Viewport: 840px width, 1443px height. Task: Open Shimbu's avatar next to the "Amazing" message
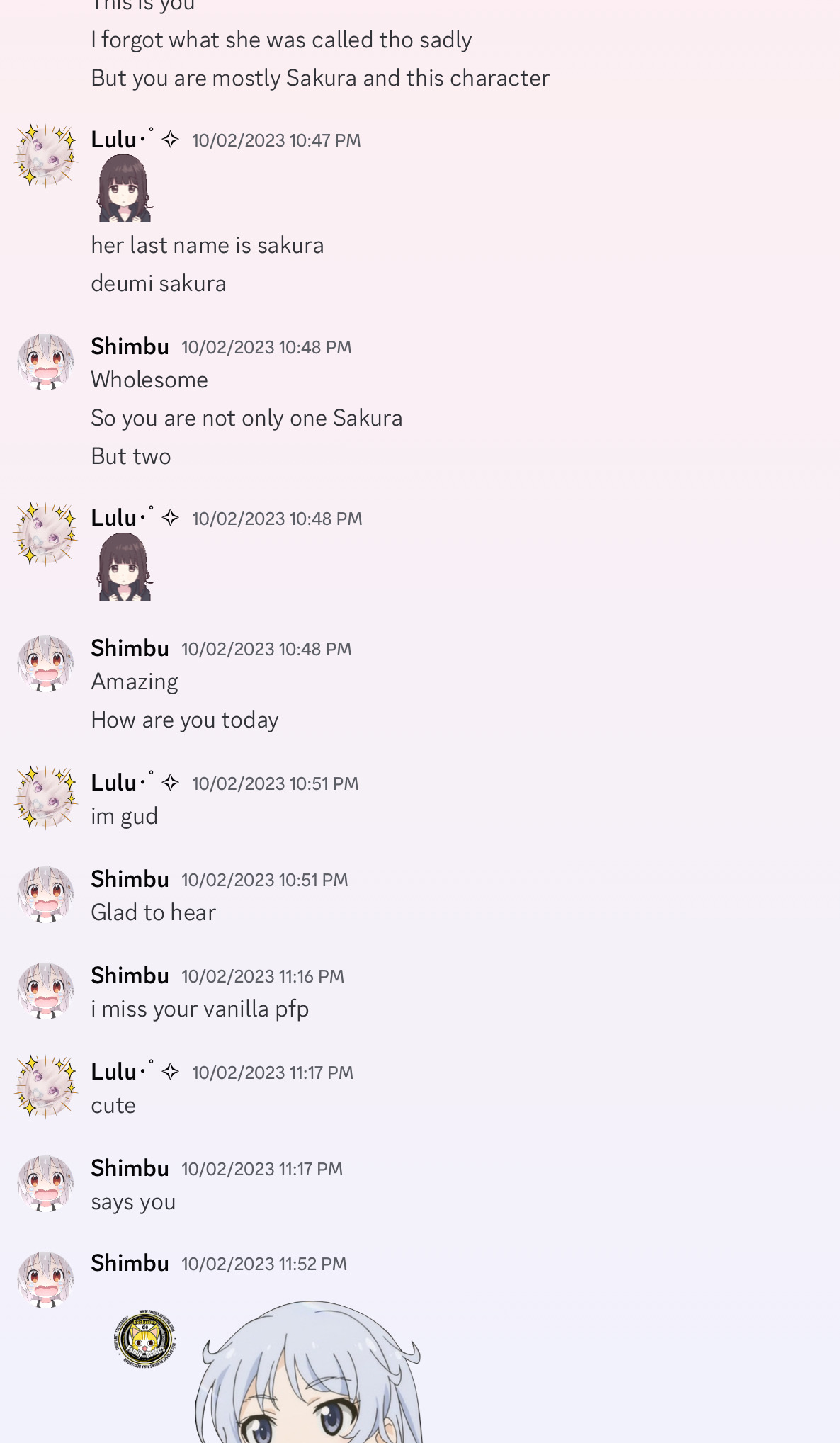click(45, 664)
